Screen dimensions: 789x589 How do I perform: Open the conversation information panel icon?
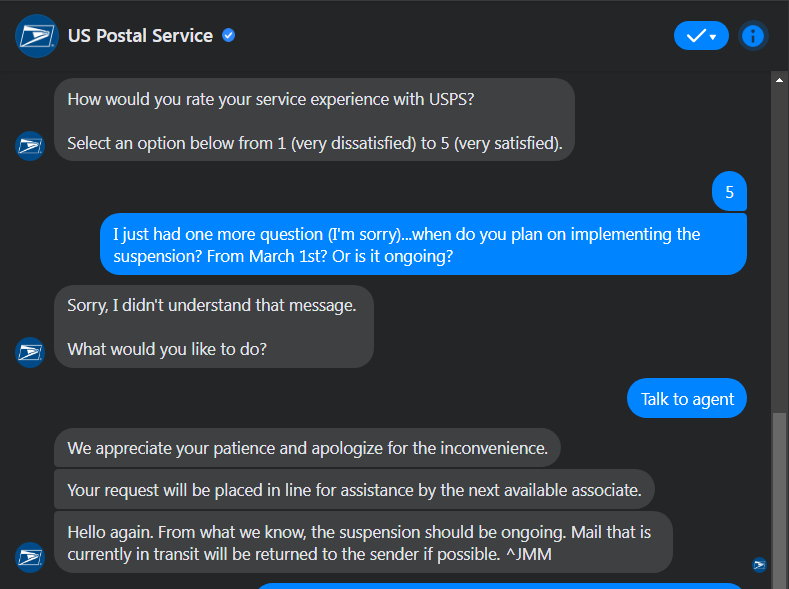tap(753, 36)
